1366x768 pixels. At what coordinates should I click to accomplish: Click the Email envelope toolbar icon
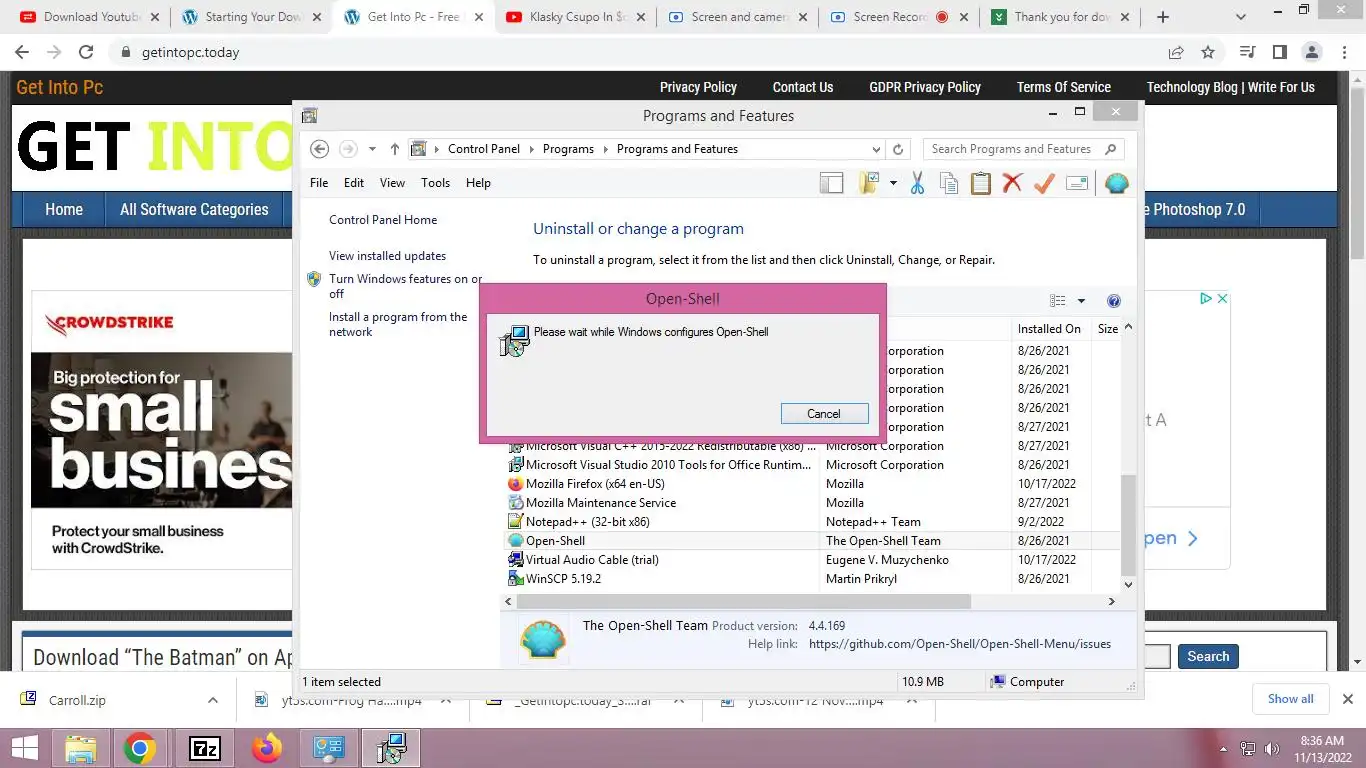(x=1077, y=183)
